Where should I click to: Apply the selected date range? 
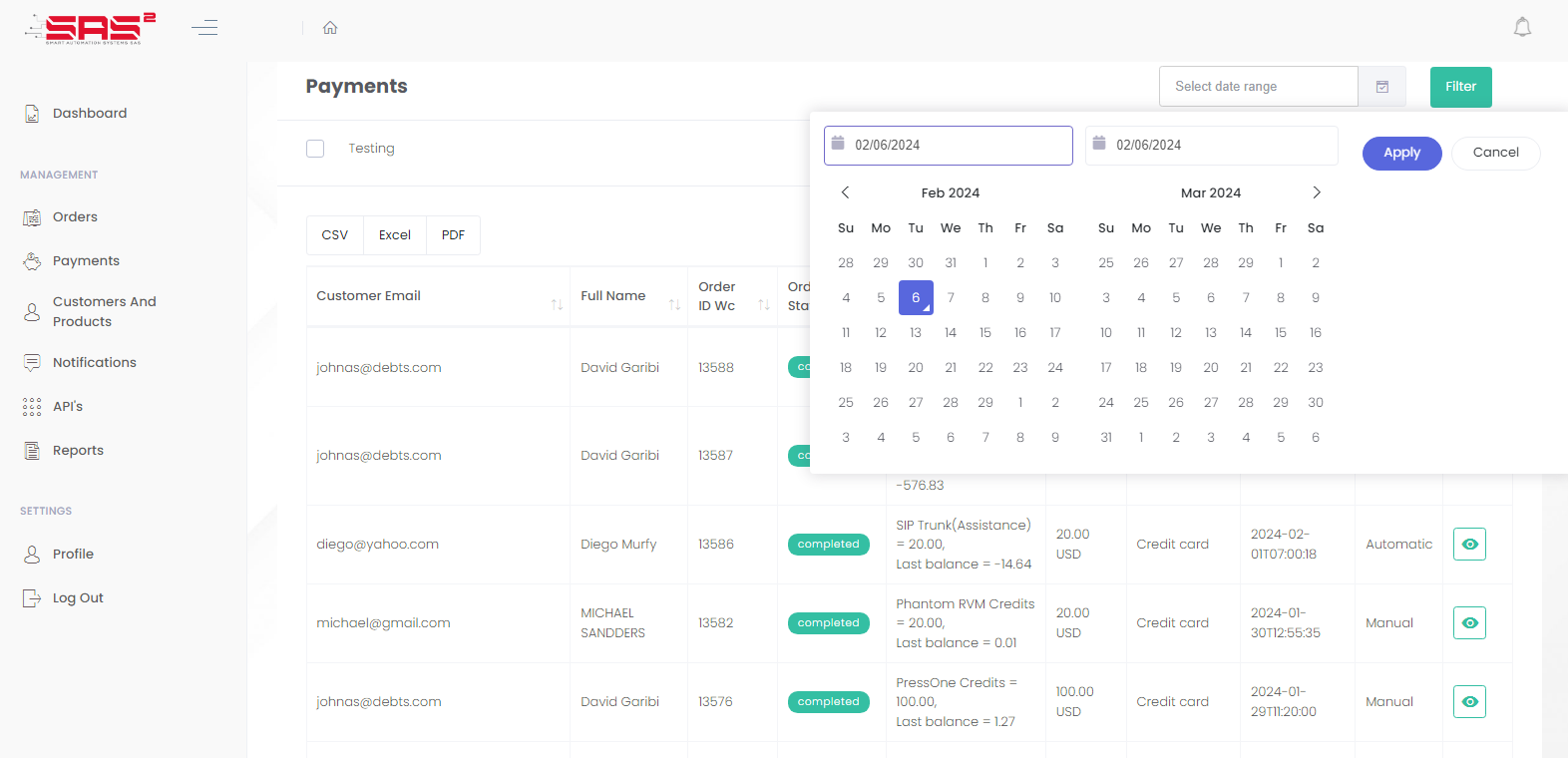tap(1401, 153)
